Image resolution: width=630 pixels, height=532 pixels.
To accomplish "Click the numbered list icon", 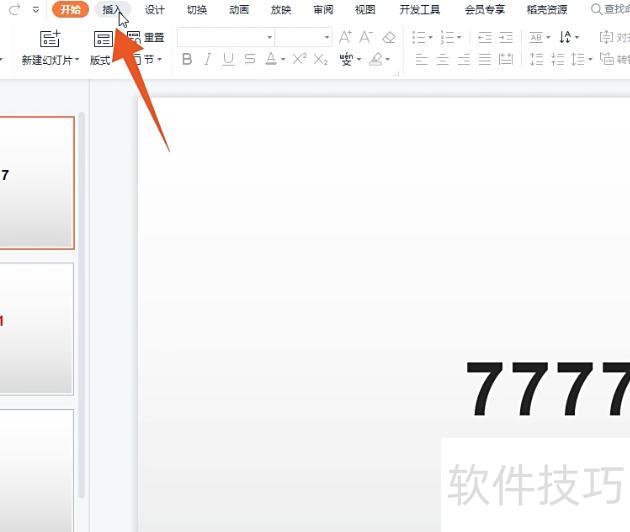I will pyautogui.click(x=448, y=38).
